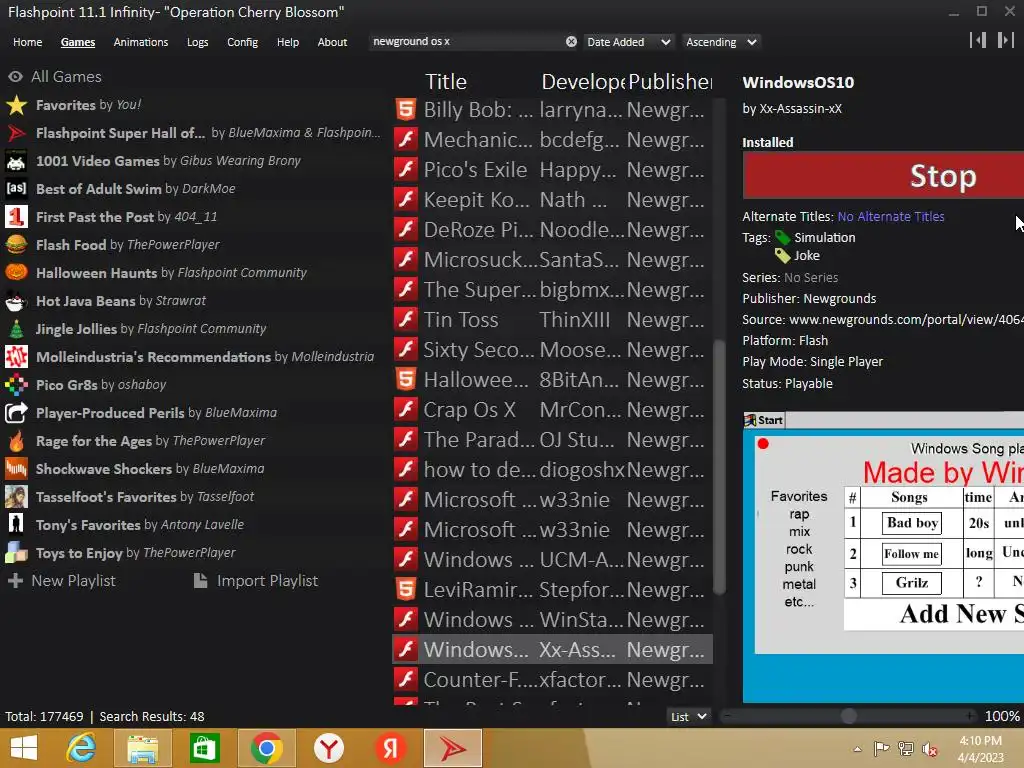Click the Flash Food burger icon
Screen dimensions: 1024x768
16,245
